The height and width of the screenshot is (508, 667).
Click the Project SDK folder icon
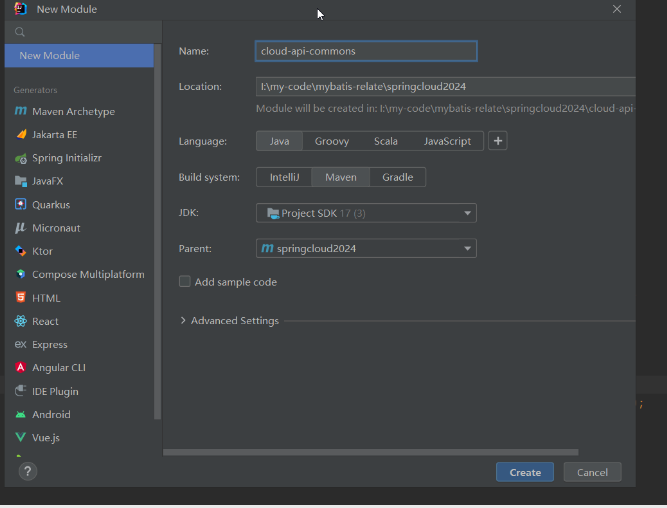[273, 213]
